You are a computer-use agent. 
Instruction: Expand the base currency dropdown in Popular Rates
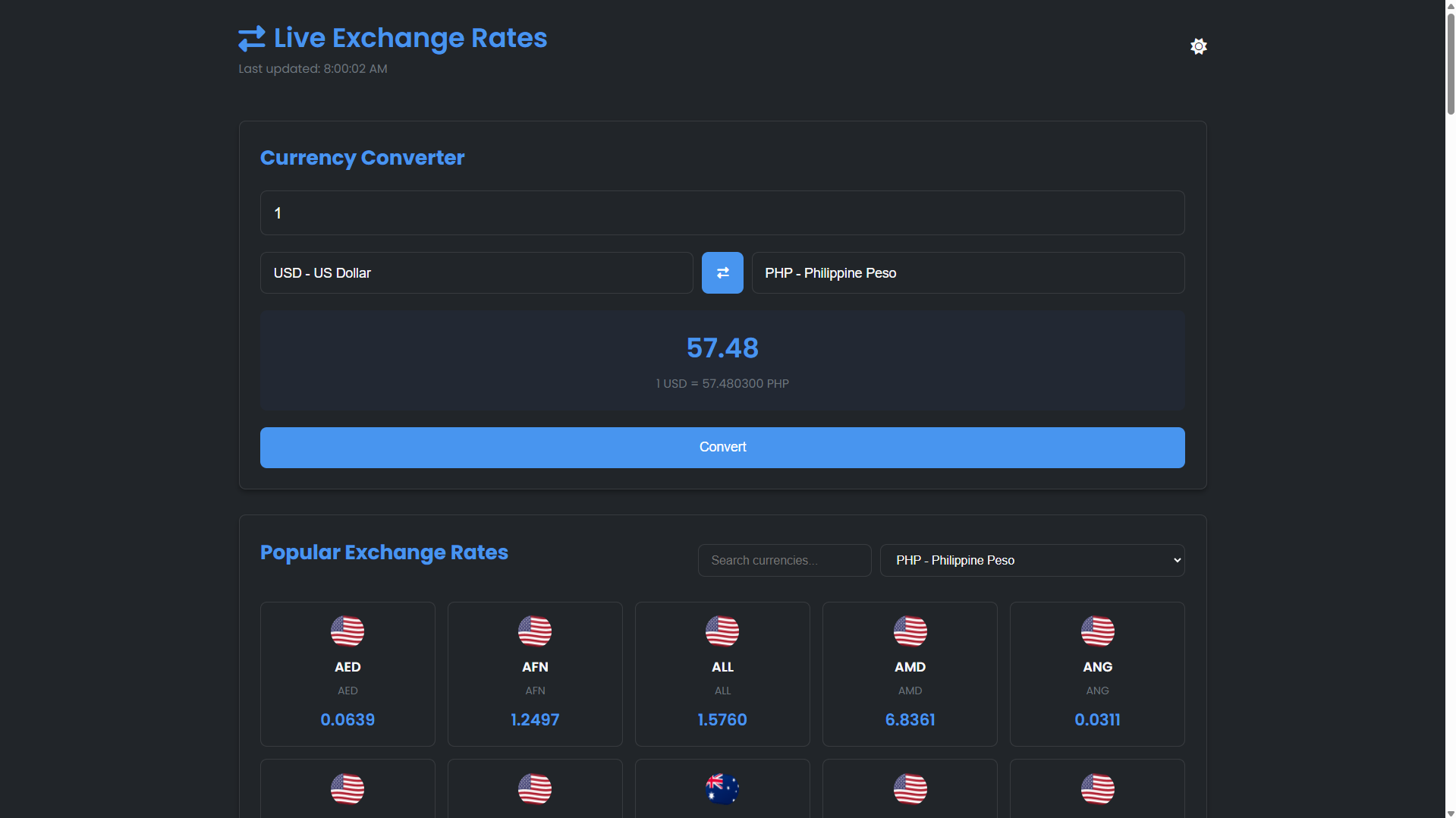(1032, 560)
